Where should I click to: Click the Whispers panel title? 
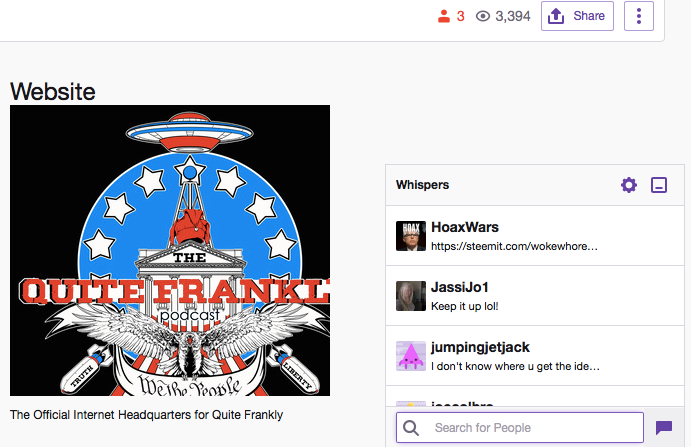coord(422,185)
